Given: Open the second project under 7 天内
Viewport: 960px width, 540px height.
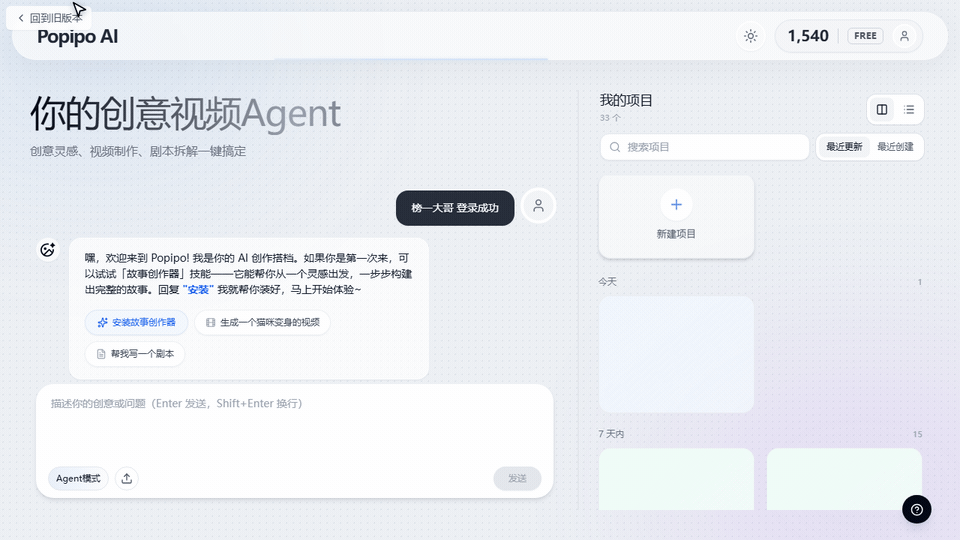Looking at the screenshot, I should 844,479.
